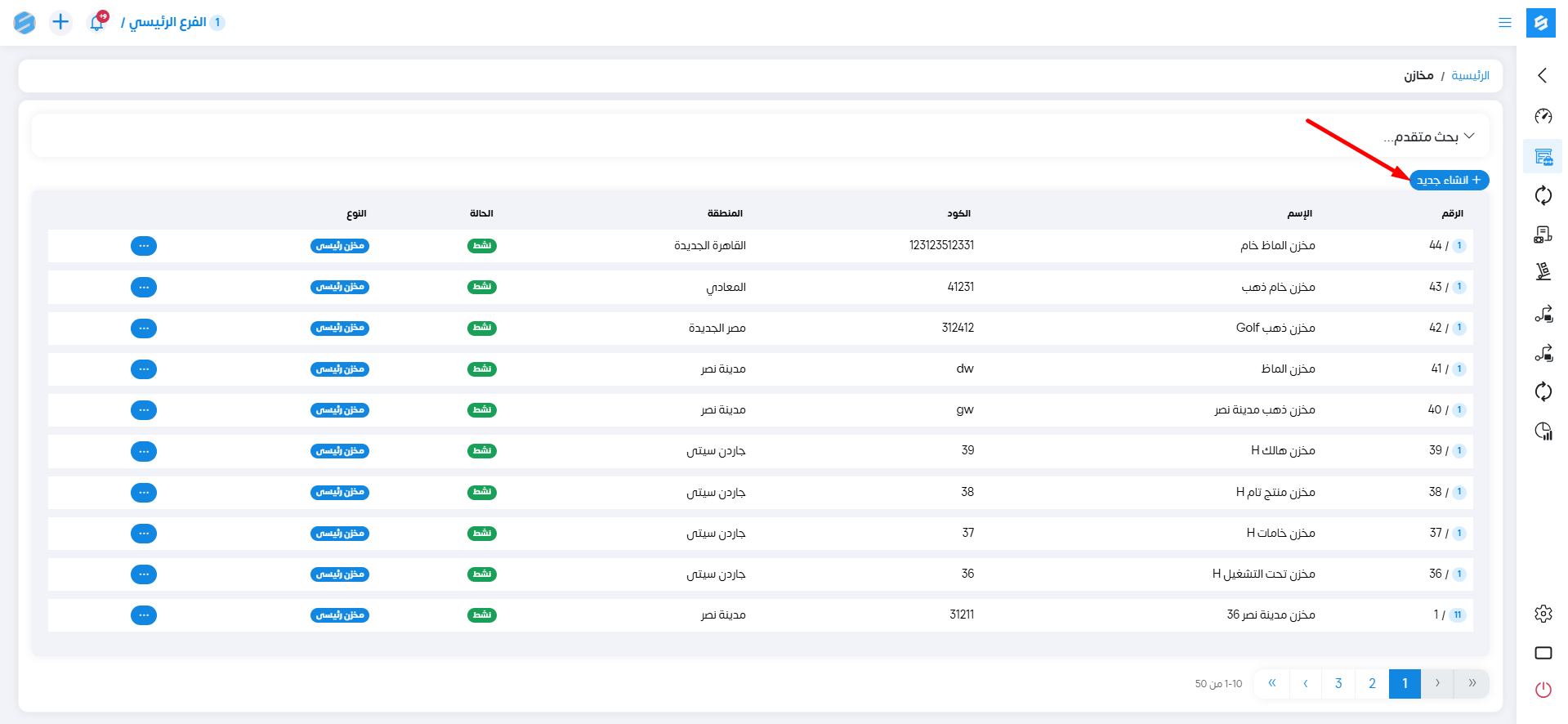
Task: Collapse sidebar using the back arrow
Action: coord(1543,75)
